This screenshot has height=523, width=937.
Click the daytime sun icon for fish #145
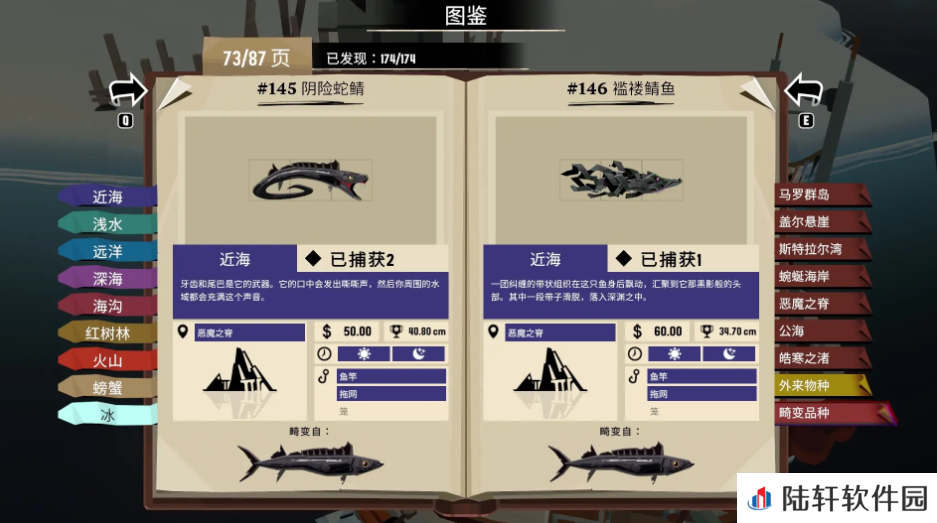pyautogui.click(x=364, y=354)
